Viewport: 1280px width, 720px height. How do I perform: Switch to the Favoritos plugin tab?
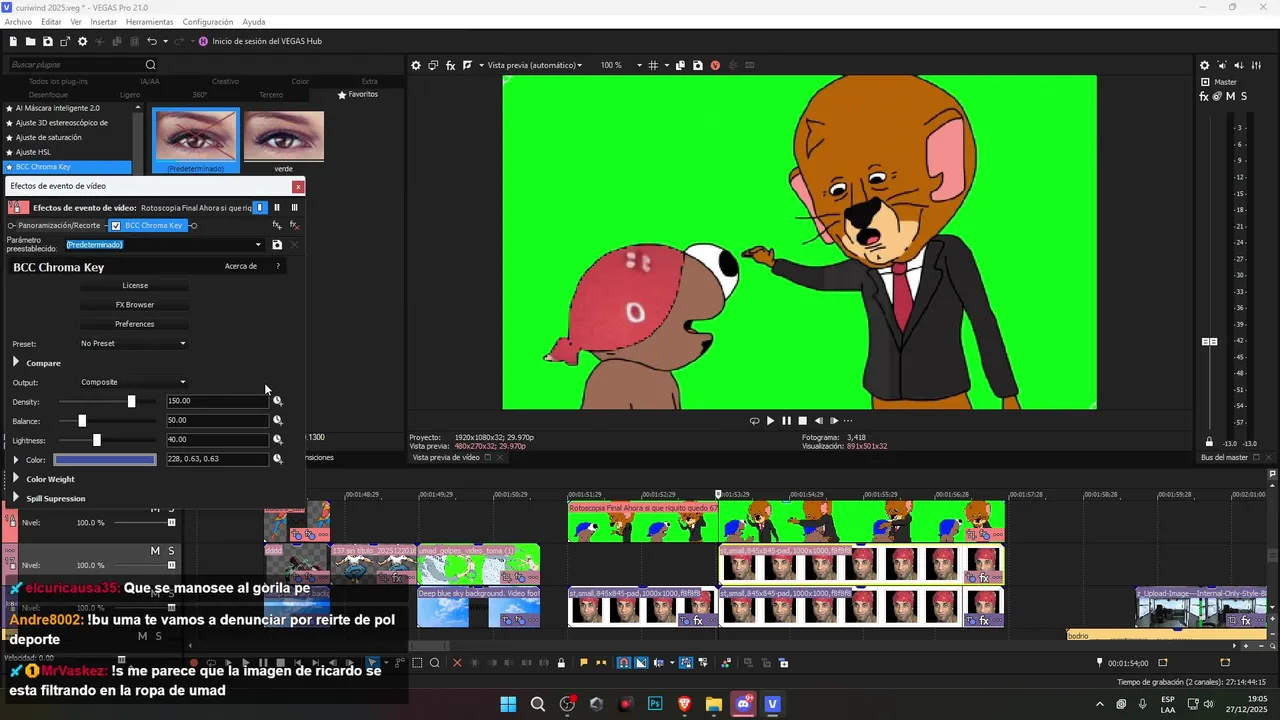pyautogui.click(x=358, y=94)
